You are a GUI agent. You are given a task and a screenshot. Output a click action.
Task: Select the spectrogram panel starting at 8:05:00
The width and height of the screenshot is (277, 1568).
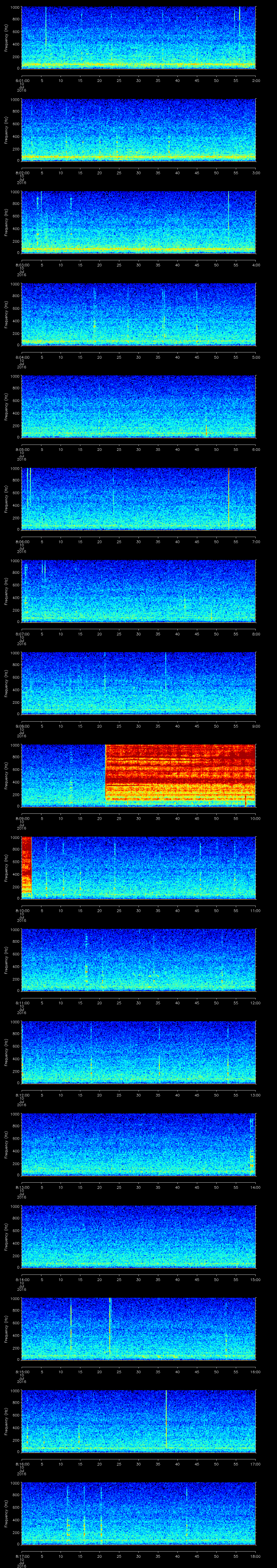(139, 407)
